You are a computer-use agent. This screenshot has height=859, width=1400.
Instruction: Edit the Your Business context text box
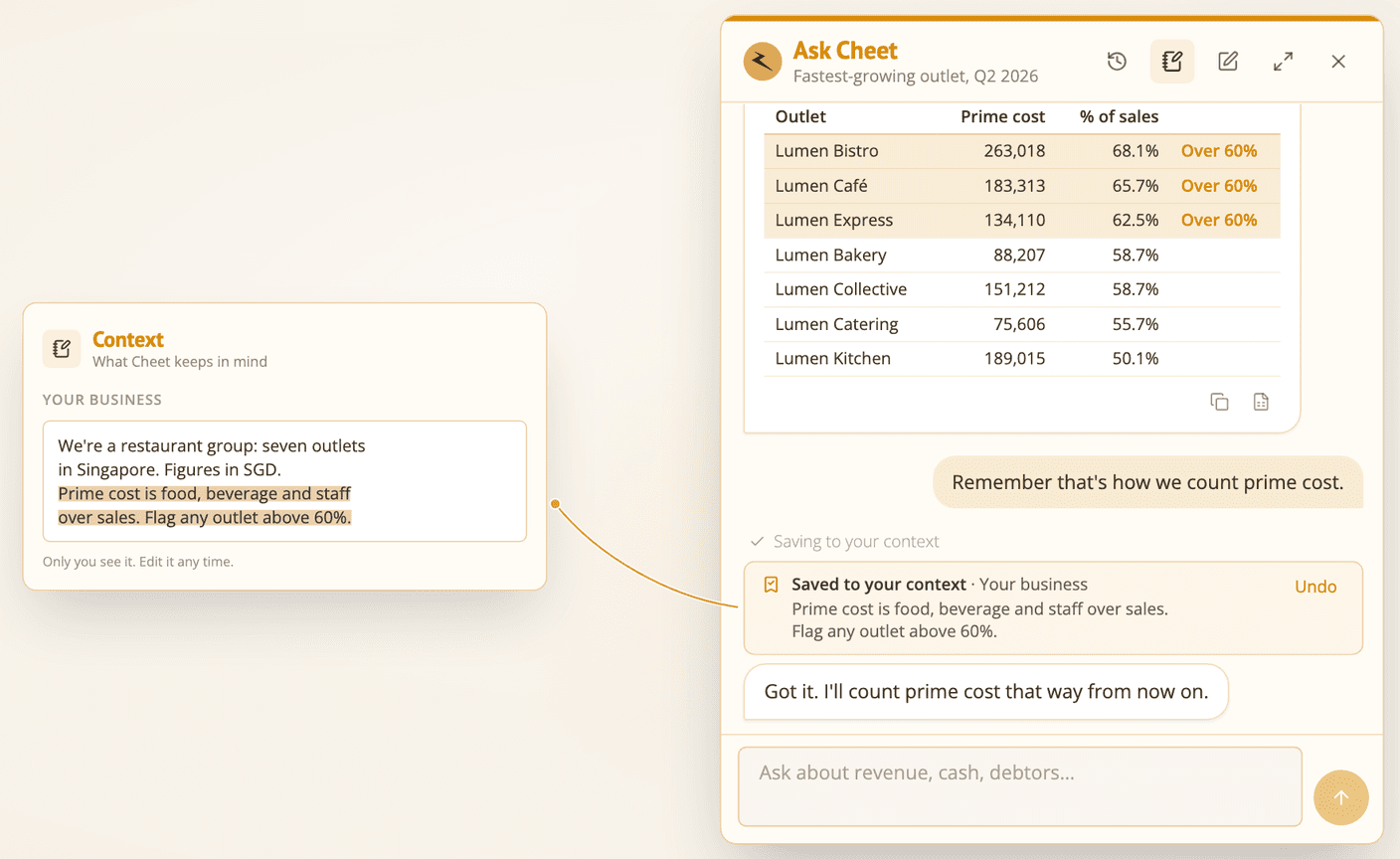coord(284,481)
